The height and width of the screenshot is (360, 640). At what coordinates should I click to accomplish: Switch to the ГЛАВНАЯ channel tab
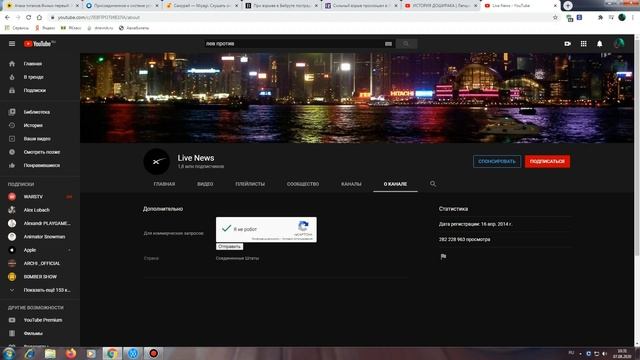coord(164,184)
